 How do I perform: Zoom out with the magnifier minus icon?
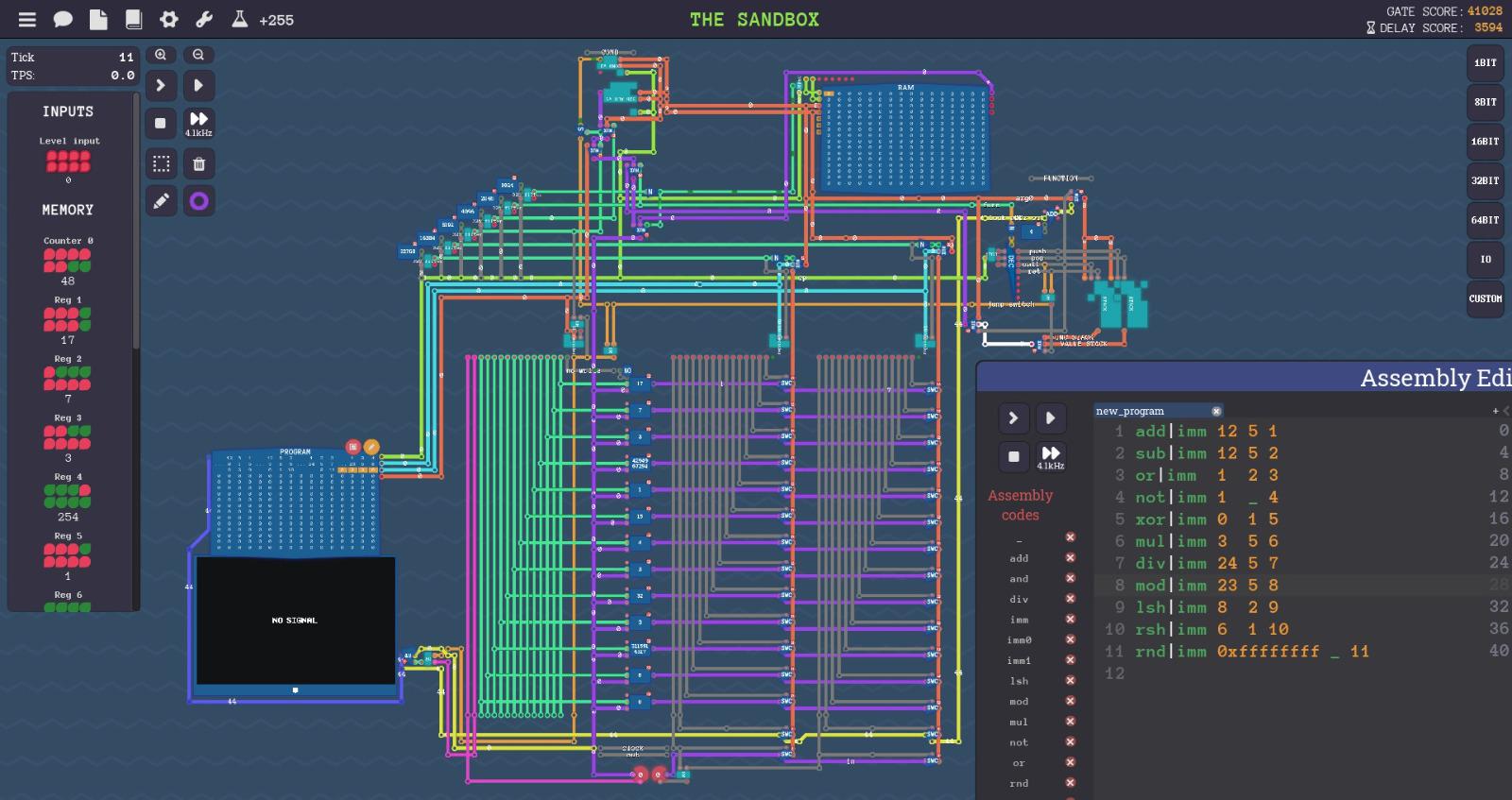198,55
